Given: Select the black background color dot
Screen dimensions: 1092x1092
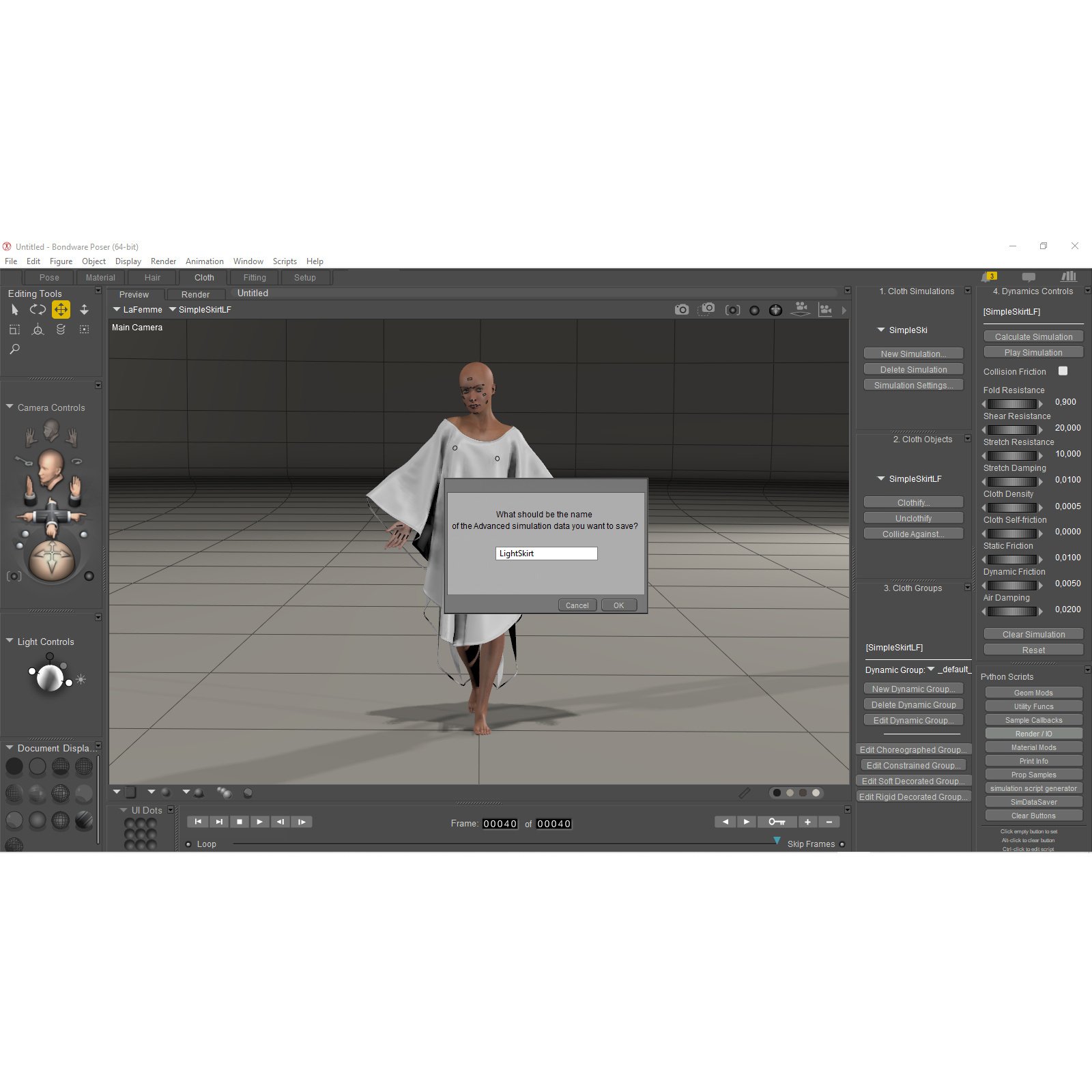Looking at the screenshot, I should (777, 793).
